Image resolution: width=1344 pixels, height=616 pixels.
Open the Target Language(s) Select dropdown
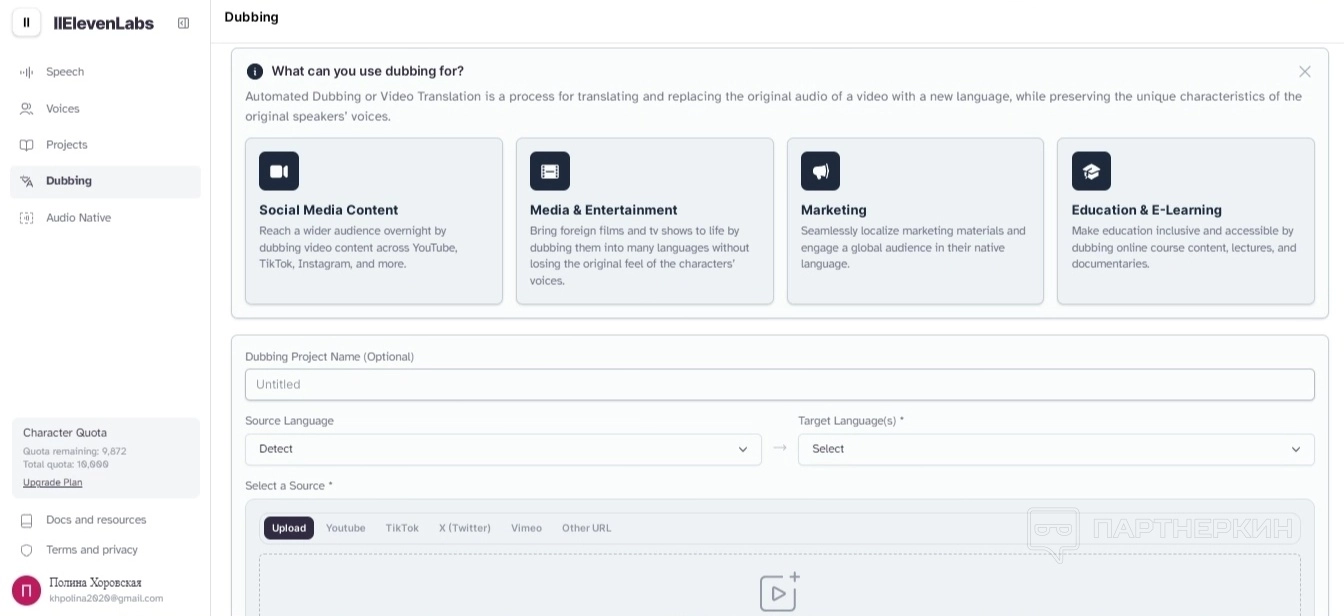[1055, 449]
